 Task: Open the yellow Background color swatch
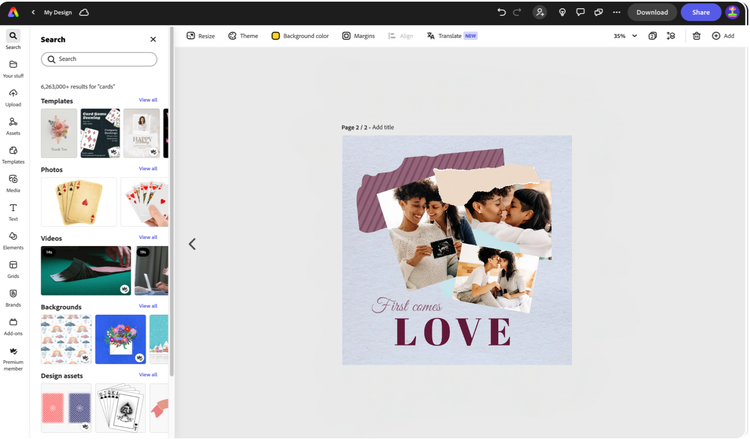[276, 36]
